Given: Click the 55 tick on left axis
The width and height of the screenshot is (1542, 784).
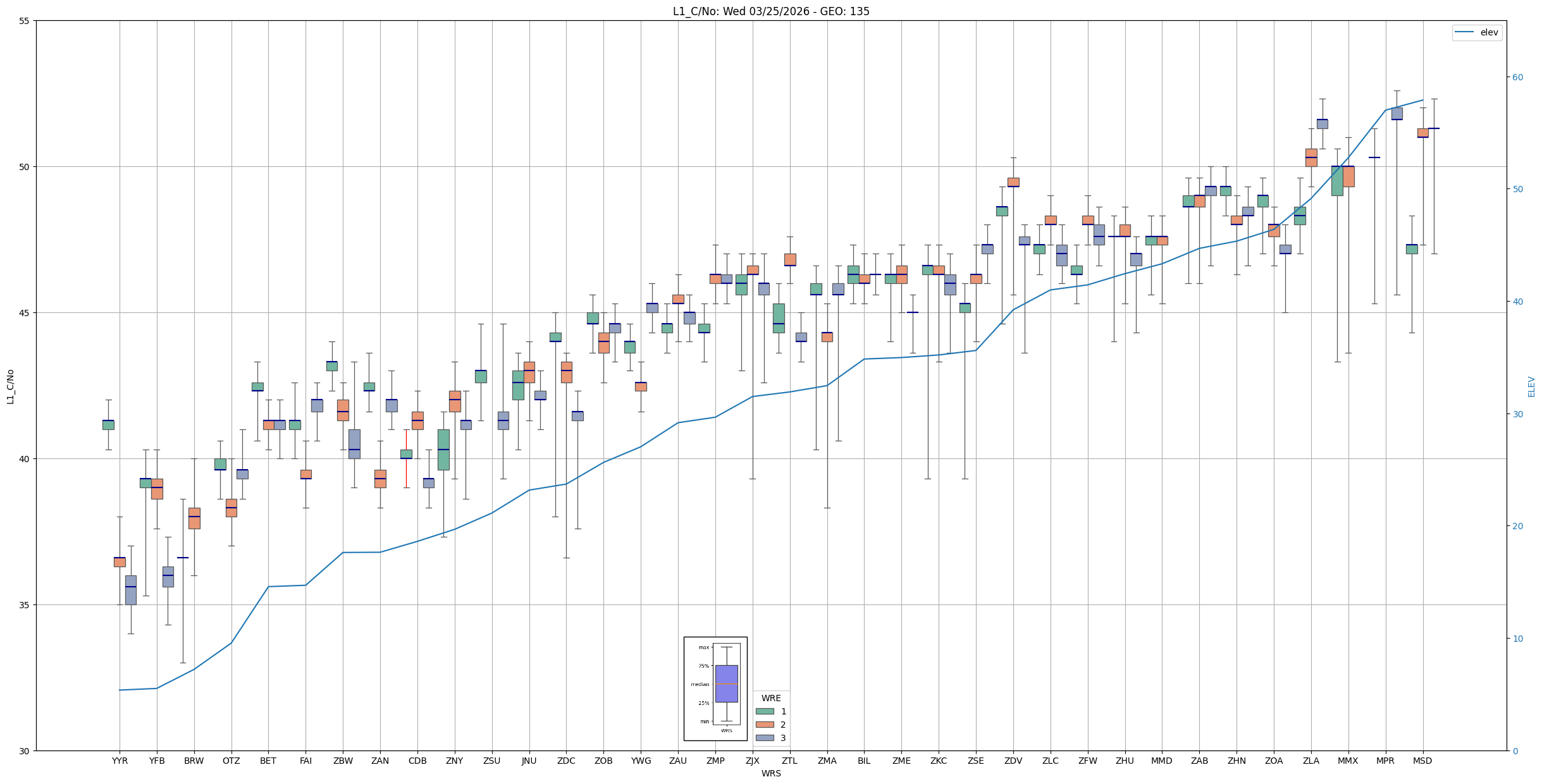Looking at the screenshot, I should point(25,21).
